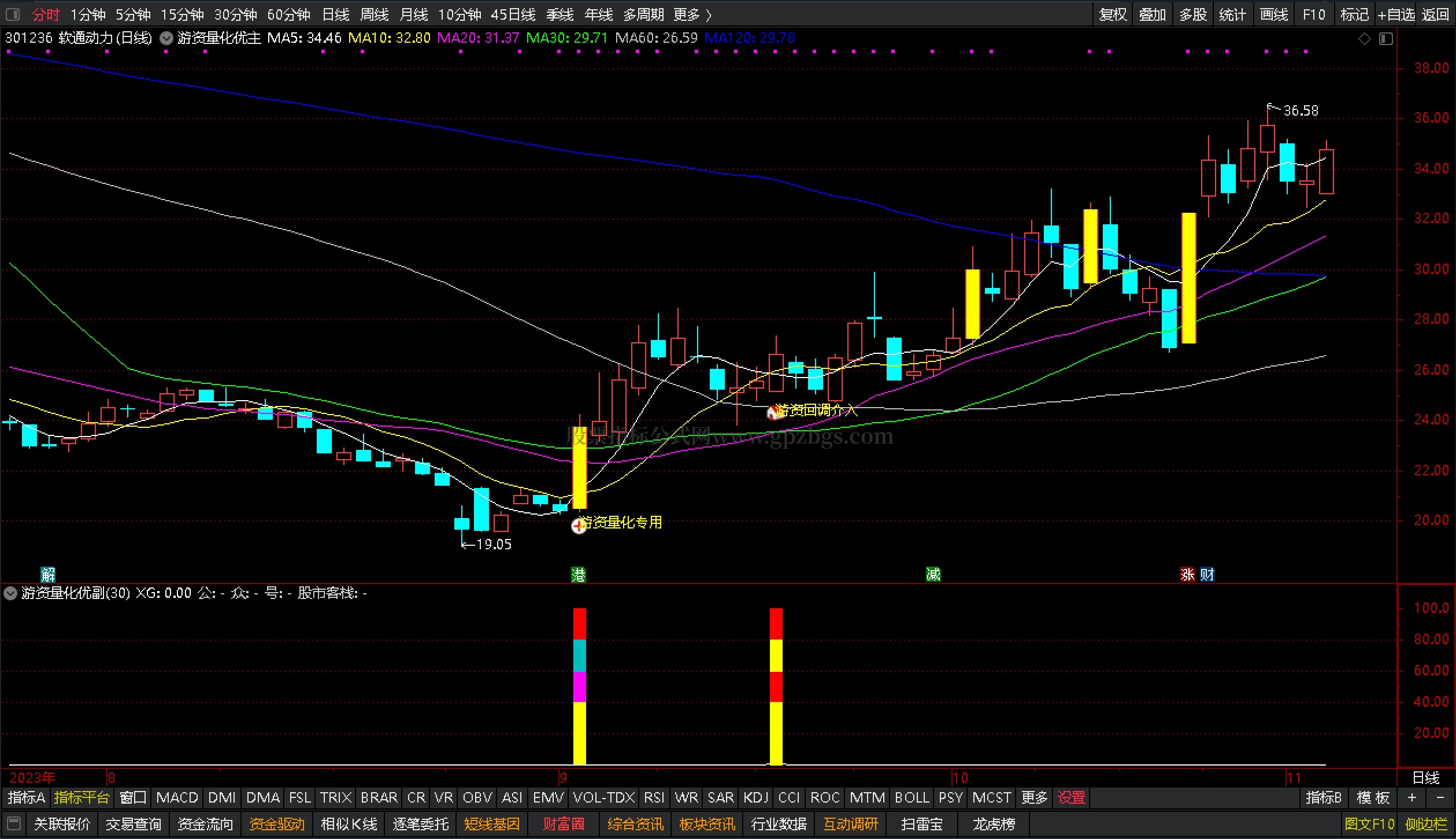
Task: Open 图文F10 link
Action: pyautogui.click(x=1369, y=823)
